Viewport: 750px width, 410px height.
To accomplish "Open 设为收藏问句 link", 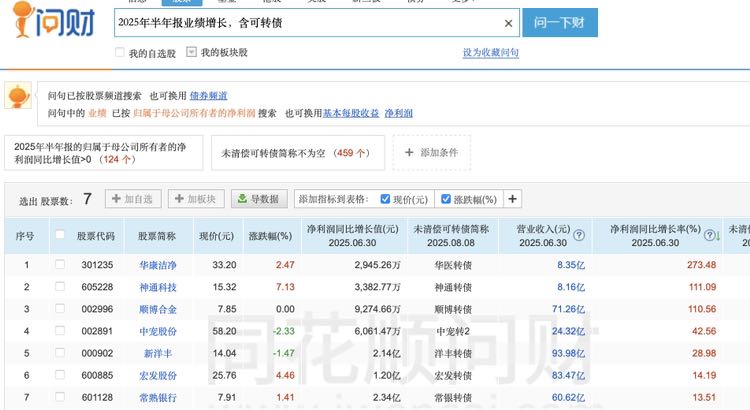I will tap(491, 53).
